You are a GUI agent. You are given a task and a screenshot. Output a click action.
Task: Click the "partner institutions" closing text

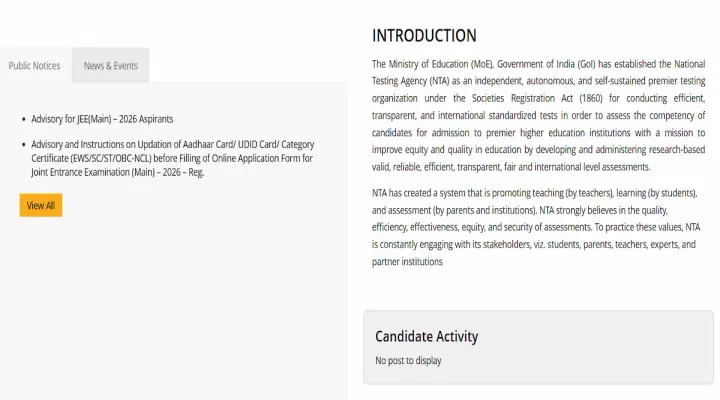point(407,261)
